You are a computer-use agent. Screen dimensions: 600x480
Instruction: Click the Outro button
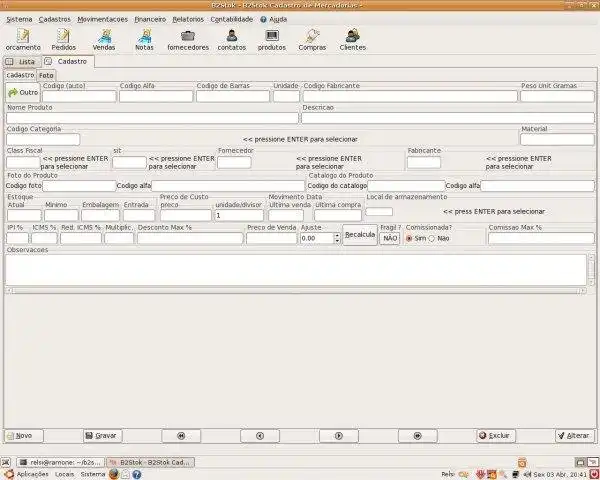(x=23, y=93)
